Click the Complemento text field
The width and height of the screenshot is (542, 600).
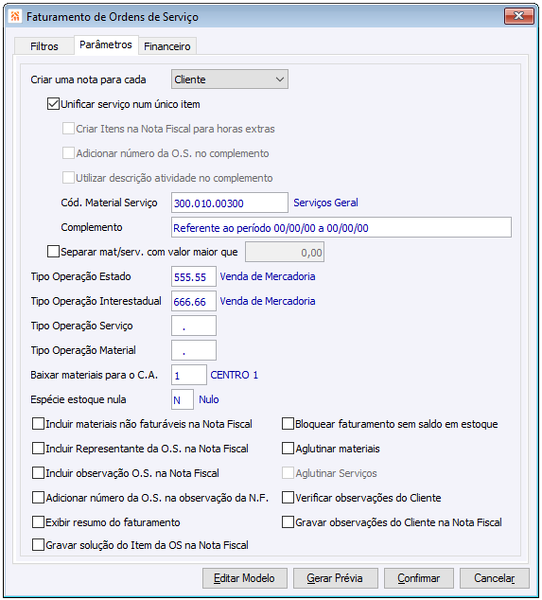point(341,228)
